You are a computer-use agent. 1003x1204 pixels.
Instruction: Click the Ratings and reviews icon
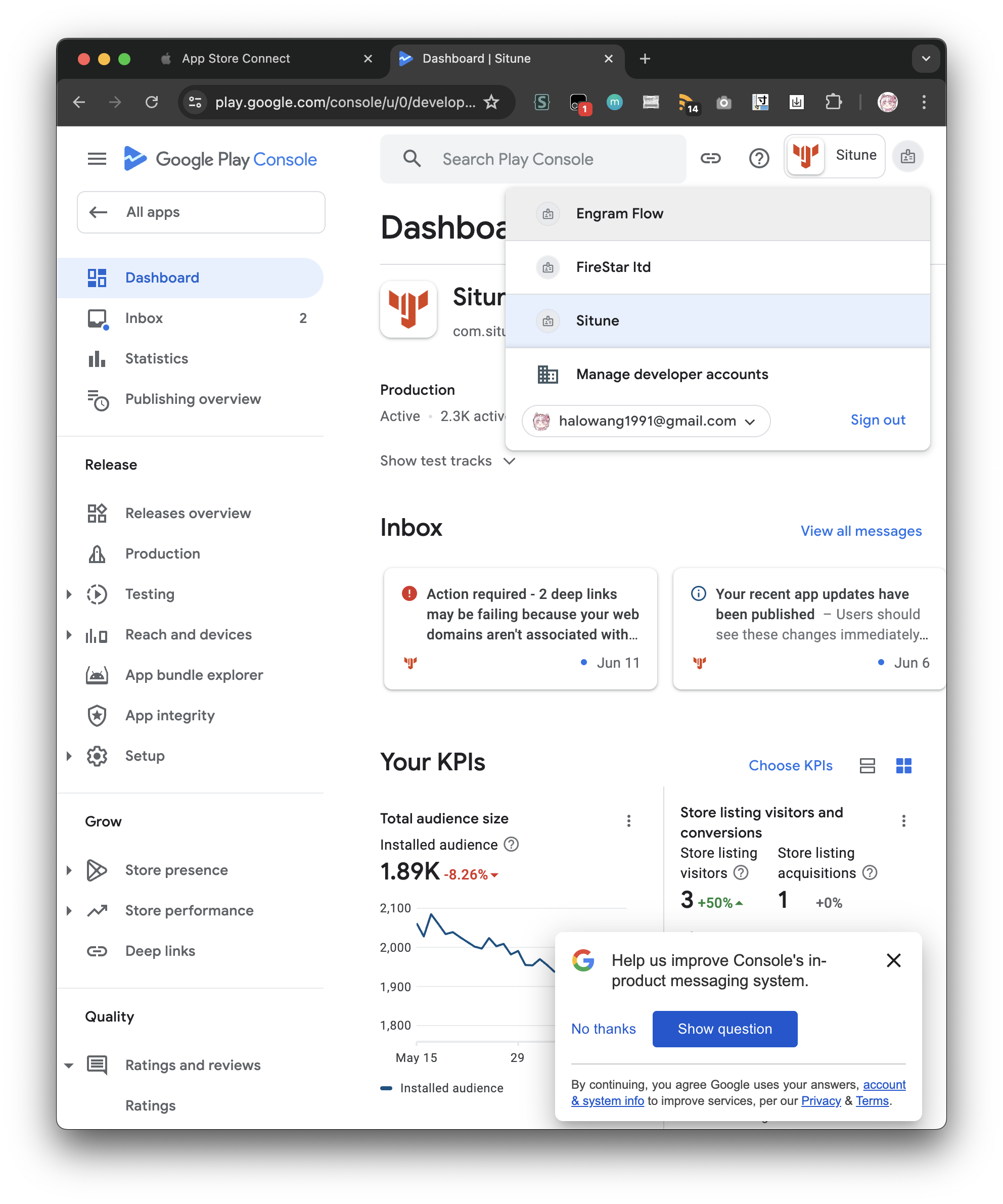[x=97, y=1066]
